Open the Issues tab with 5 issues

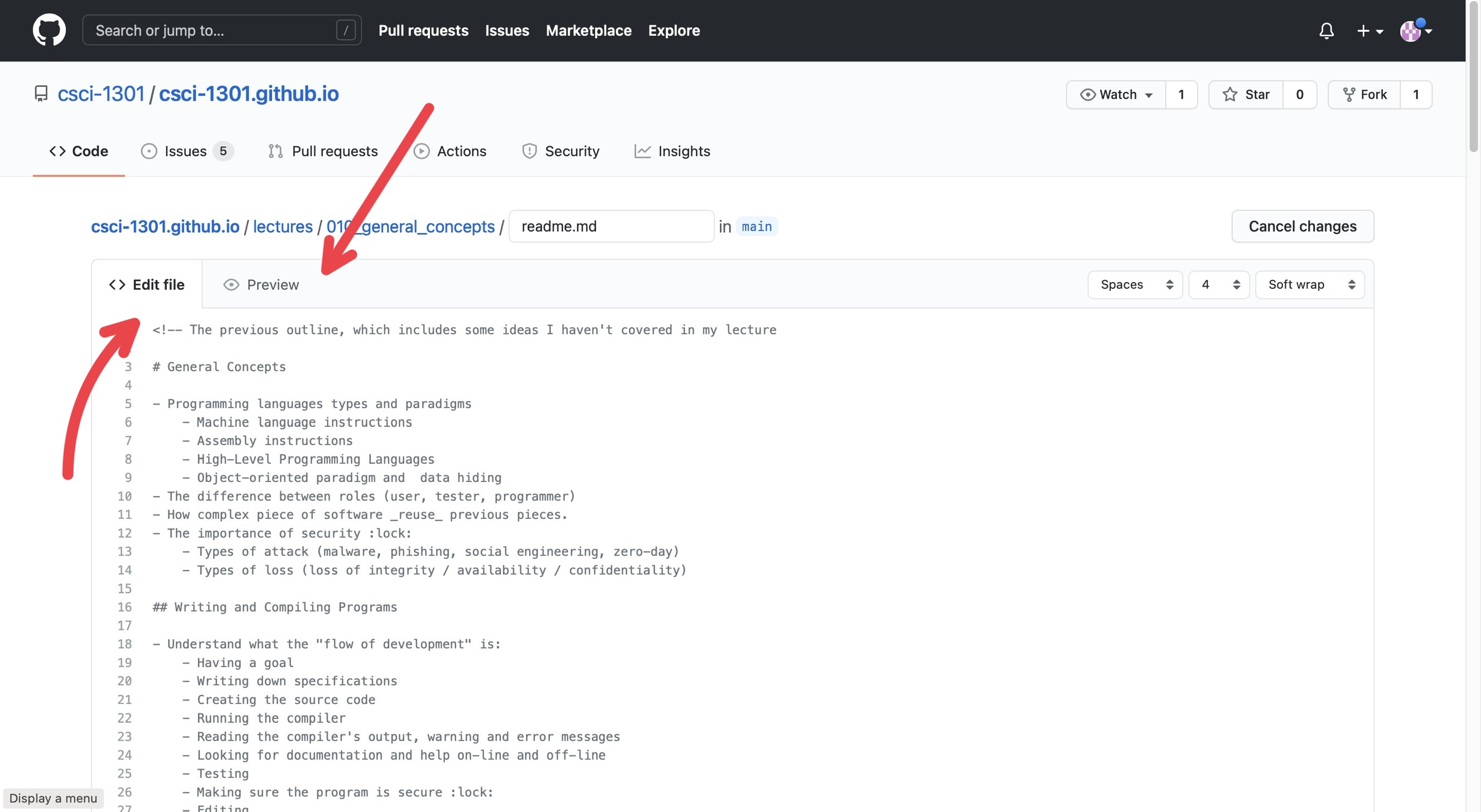coord(186,151)
